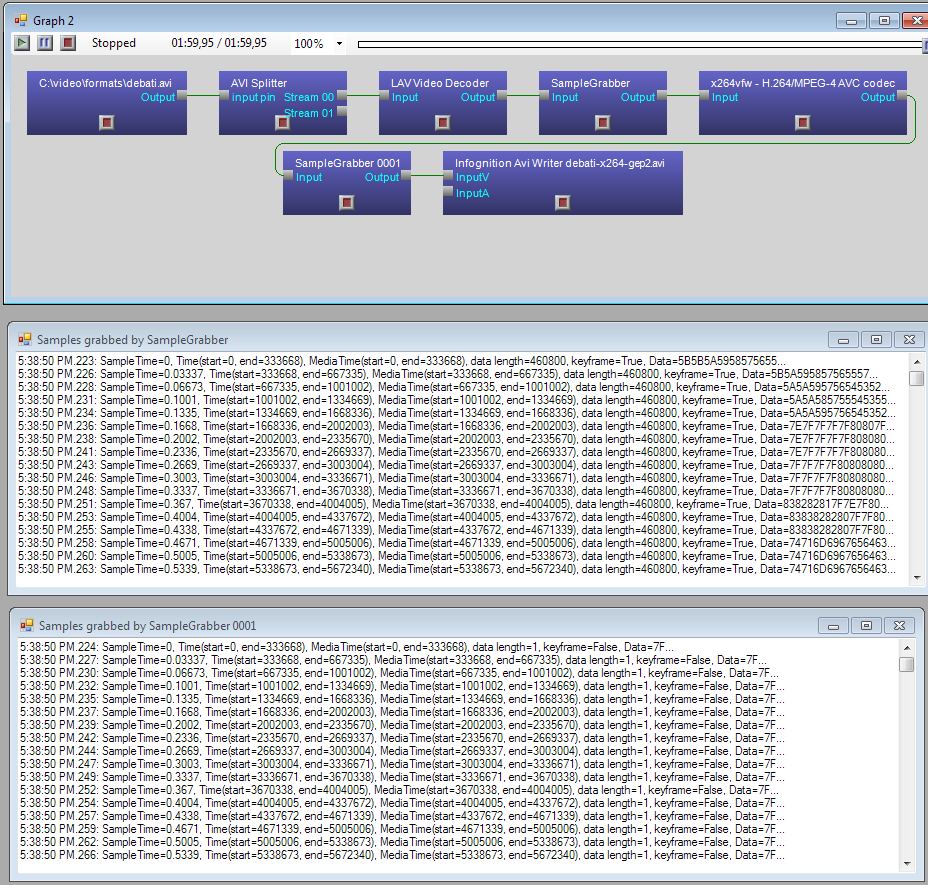Click the state icon on the first SampleGrabber filter
Image resolution: width=928 pixels, height=885 pixels.
click(x=602, y=123)
